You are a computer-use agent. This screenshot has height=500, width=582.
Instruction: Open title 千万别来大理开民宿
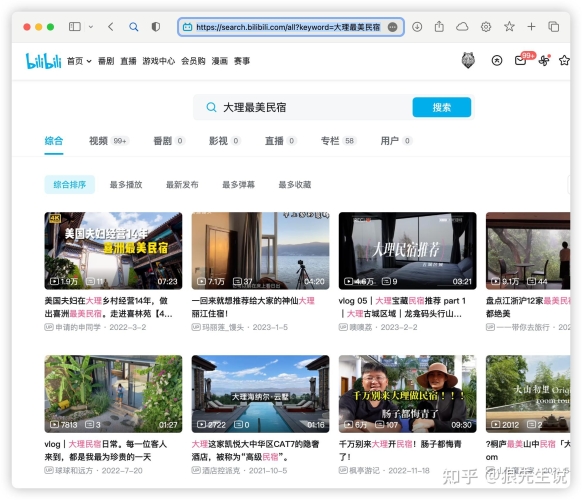pos(400,451)
